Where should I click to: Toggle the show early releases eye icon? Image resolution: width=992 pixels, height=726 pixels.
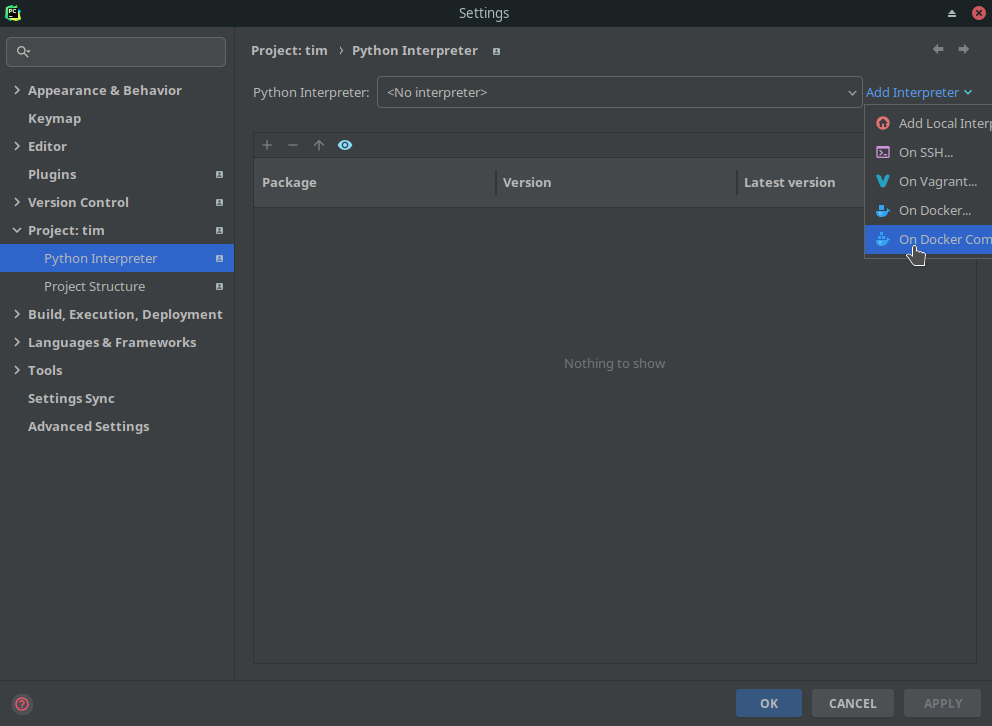[345, 145]
